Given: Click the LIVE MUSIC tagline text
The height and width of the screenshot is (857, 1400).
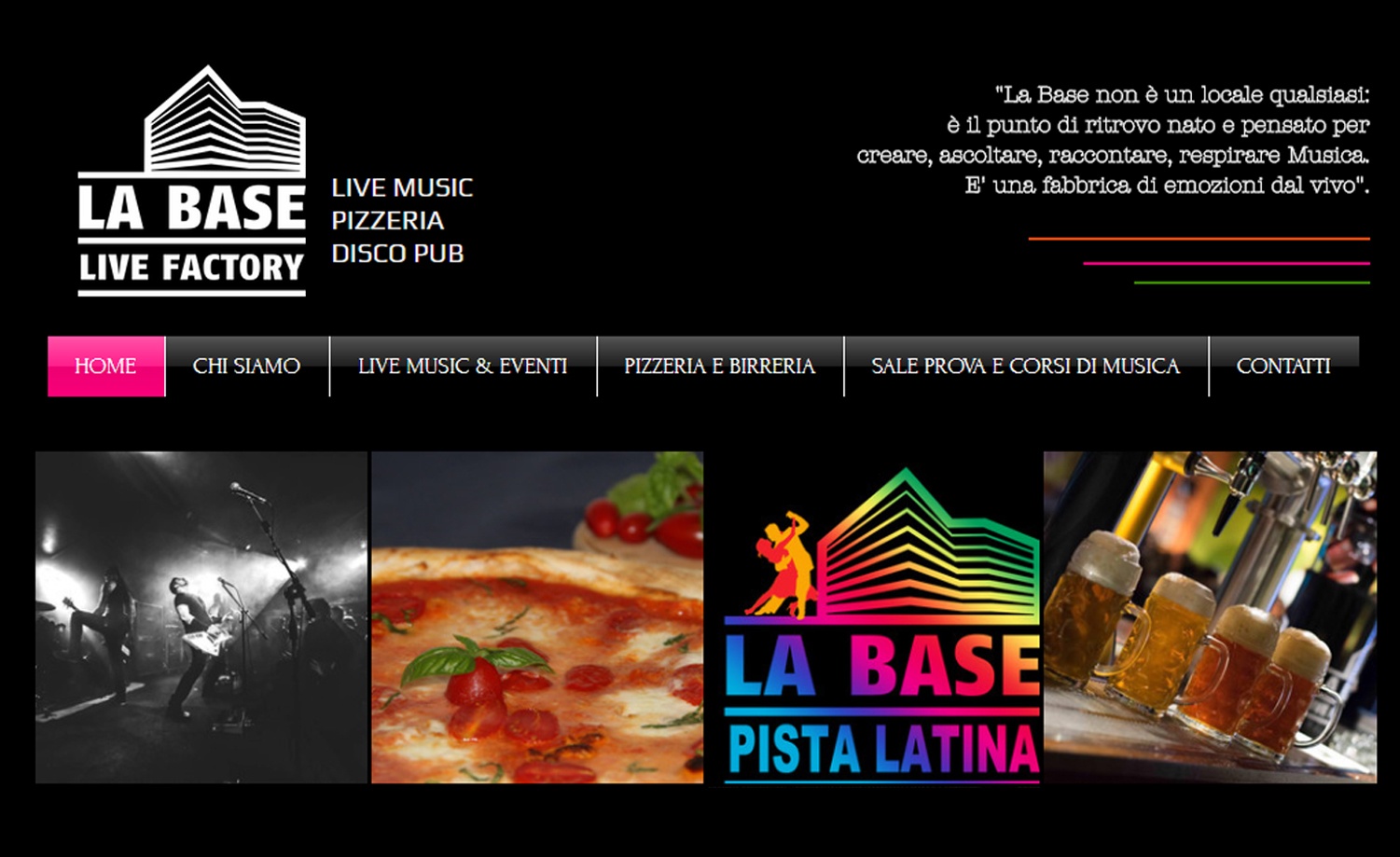Looking at the screenshot, I should coord(402,187).
